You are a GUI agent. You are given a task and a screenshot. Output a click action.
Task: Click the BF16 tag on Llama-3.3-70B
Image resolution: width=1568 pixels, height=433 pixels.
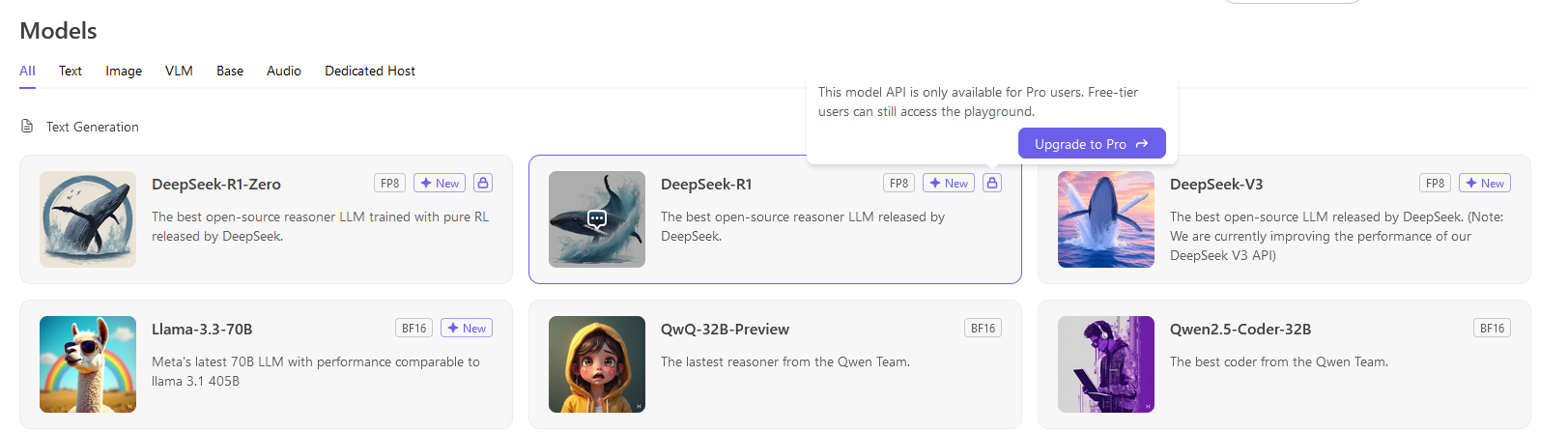413,328
